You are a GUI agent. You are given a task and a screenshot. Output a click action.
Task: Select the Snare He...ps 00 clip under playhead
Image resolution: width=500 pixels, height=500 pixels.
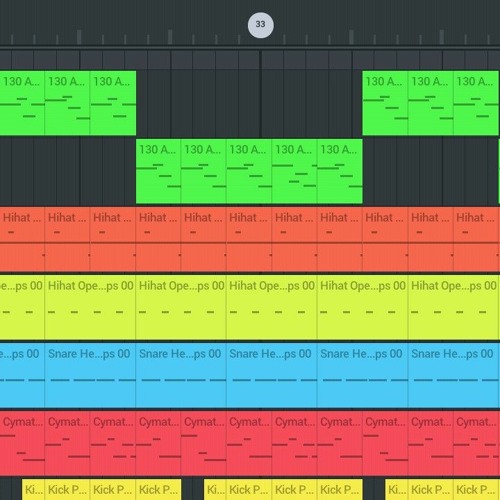272,375
